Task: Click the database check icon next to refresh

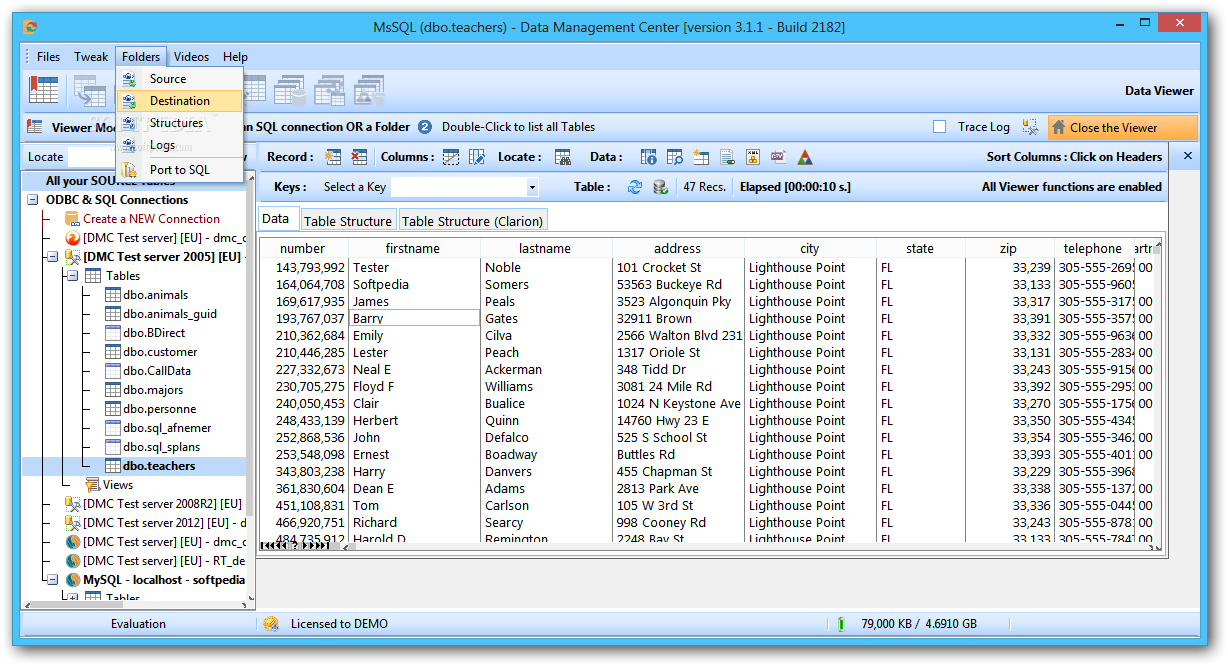Action: tap(661, 187)
